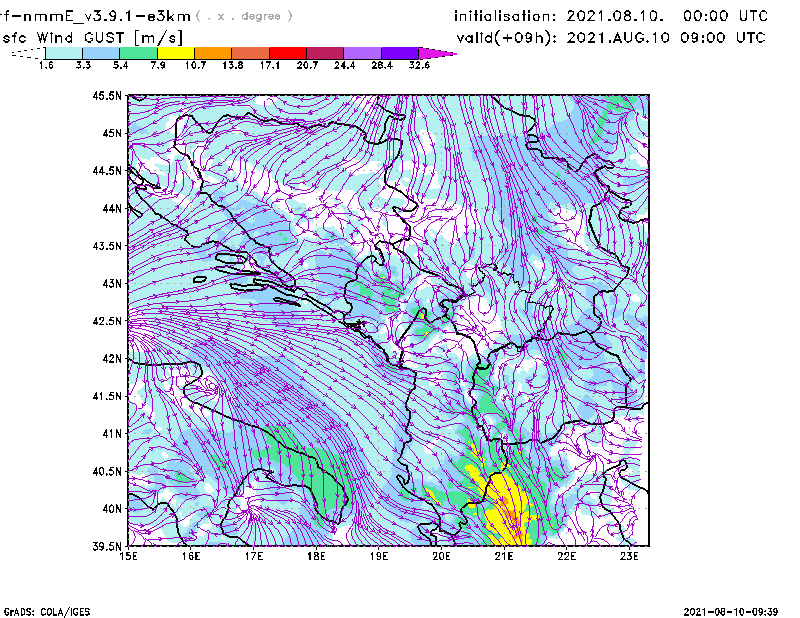Click the 'sfc Wind GUST [m/s]' title
This screenshot has width=800, height=618.
pos(92,38)
